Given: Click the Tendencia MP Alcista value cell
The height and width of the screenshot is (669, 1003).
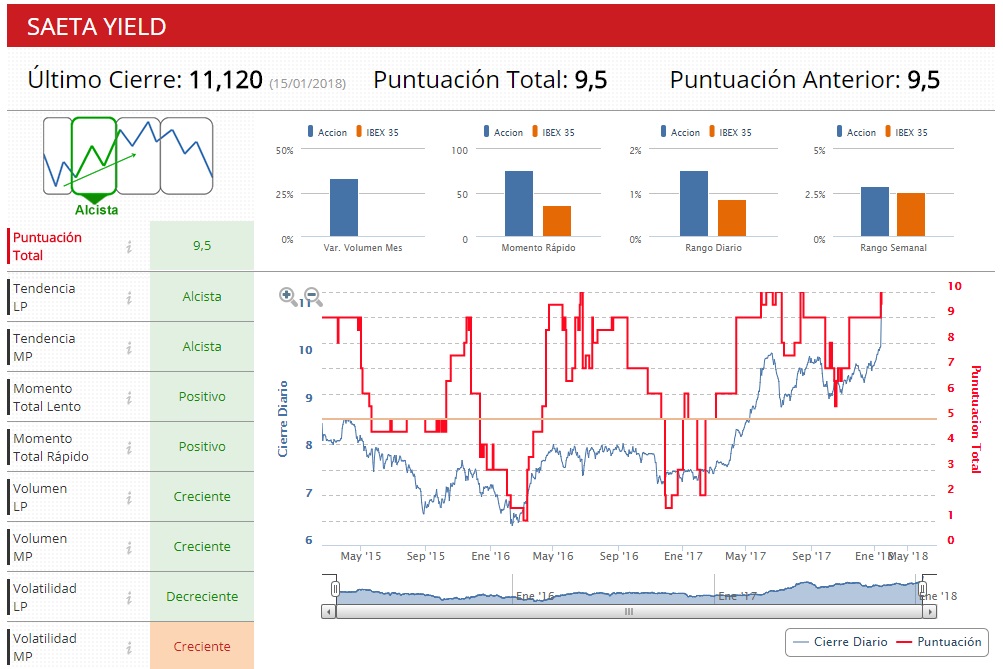Looking at the screenshot, I should [x=201, y=347].
